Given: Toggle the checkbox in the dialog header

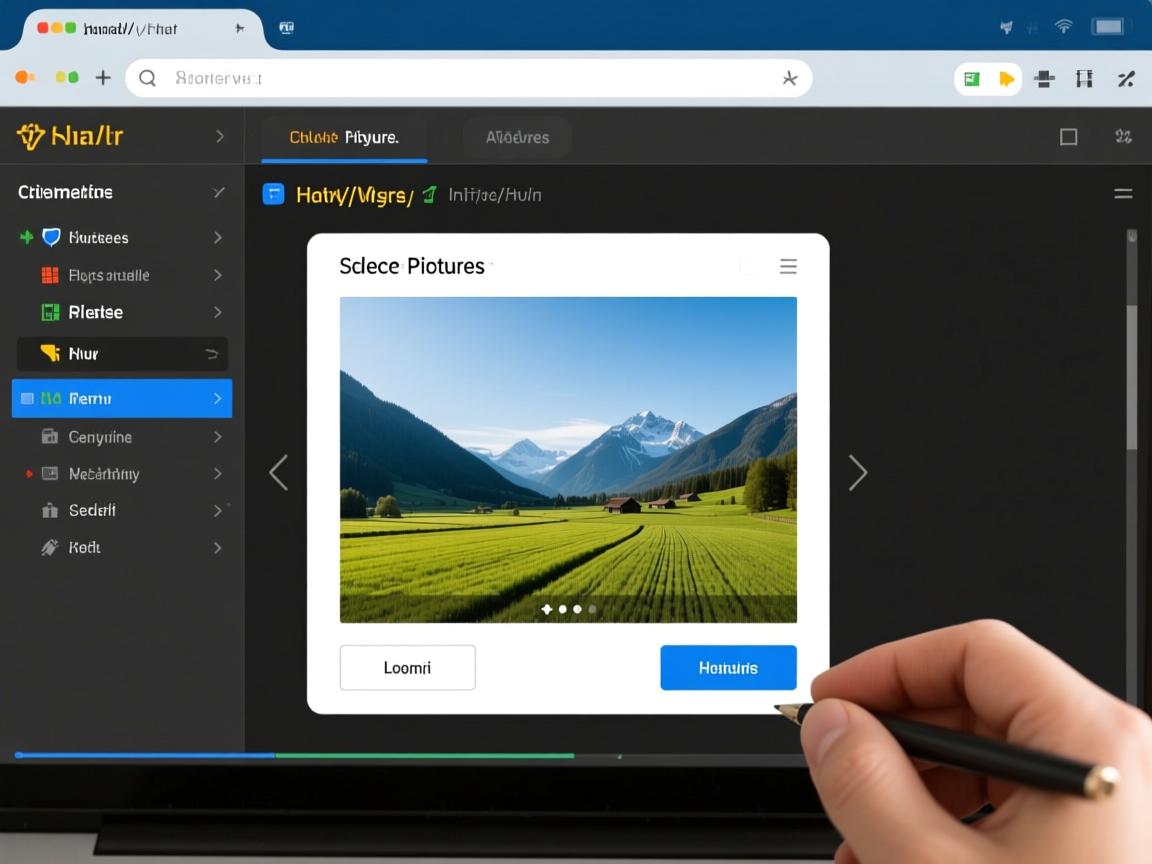Looking at the screenshot, I should [750, 266].
